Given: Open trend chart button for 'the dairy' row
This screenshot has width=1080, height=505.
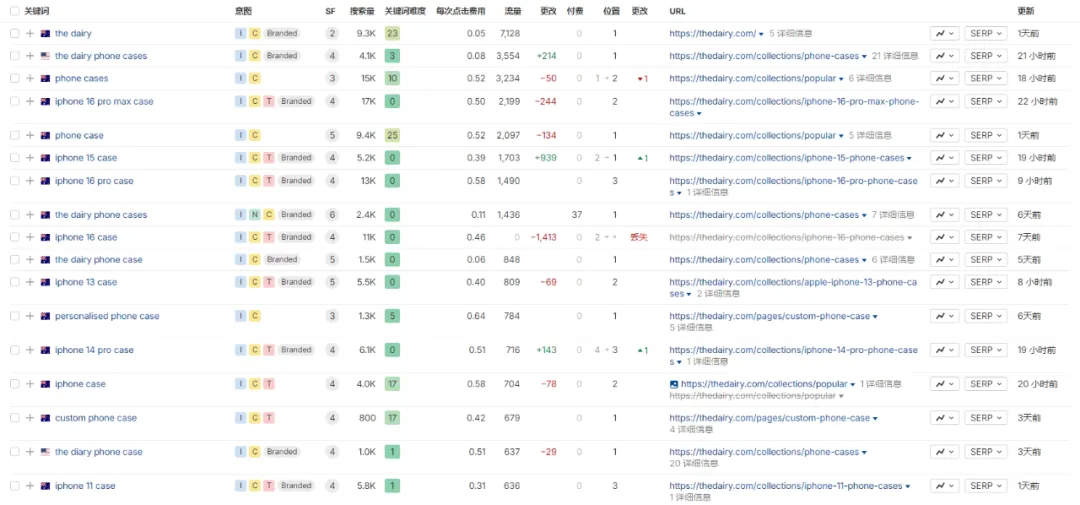Looking at the screenshot, I should [945, 34].
